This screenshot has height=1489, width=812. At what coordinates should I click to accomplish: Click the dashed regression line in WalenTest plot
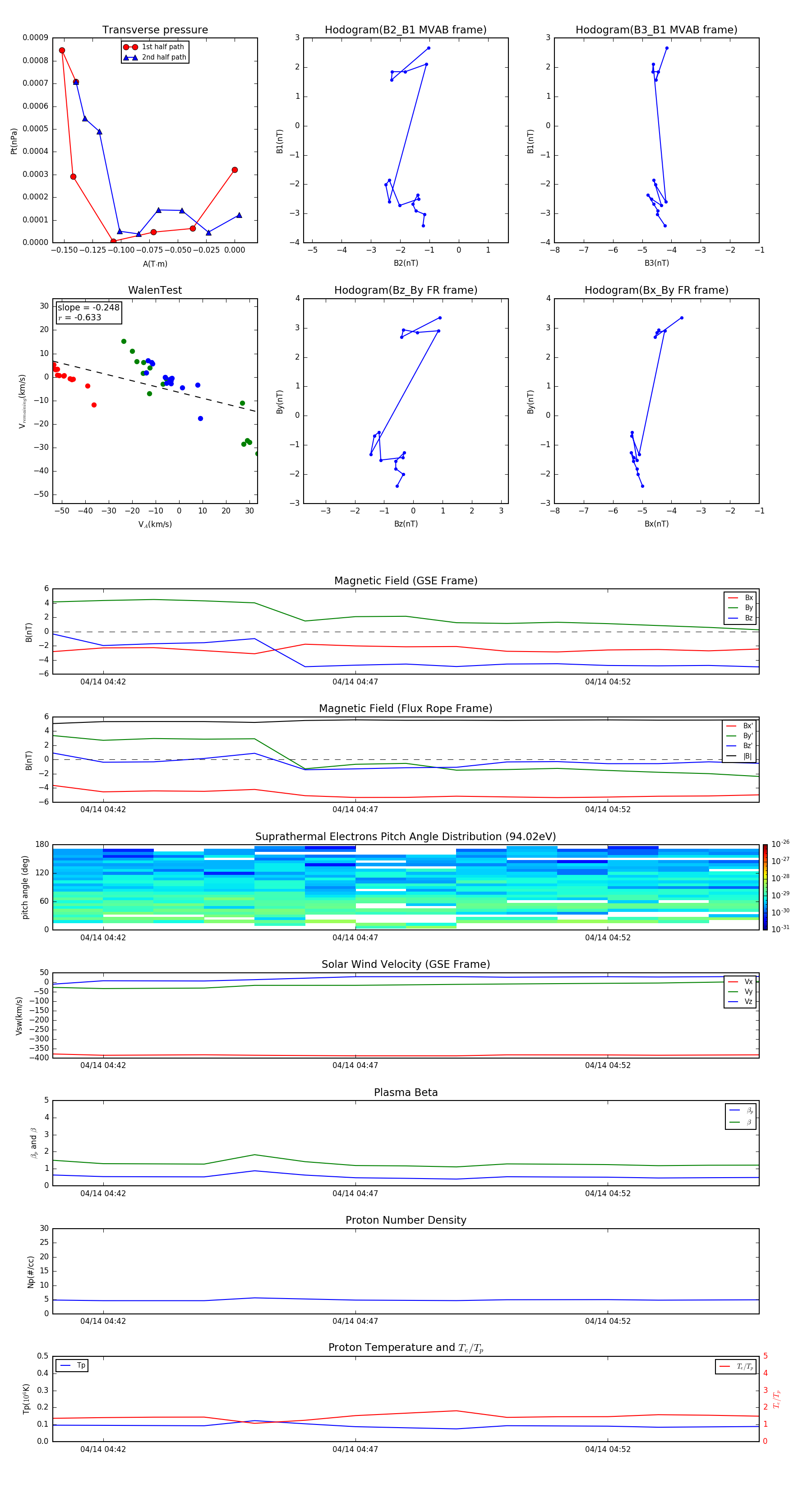coord(155,387)
